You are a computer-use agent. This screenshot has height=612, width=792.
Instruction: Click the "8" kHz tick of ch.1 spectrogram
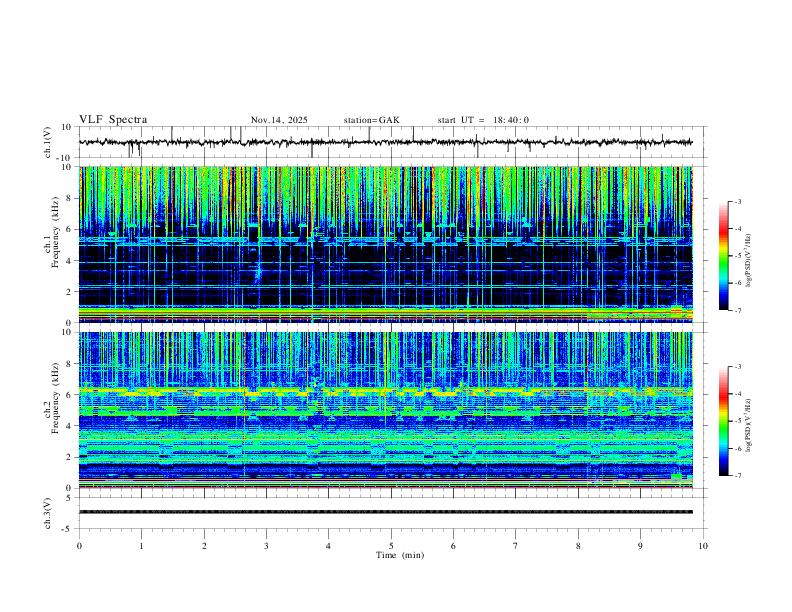click(69, 198)
